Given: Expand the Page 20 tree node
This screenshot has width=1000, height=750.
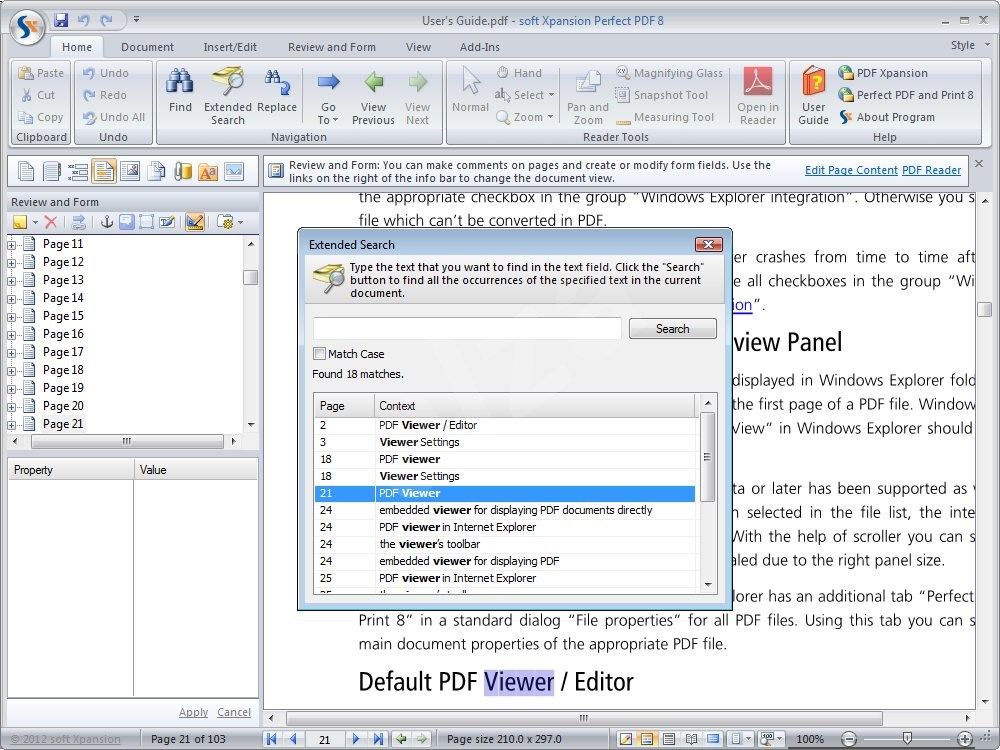Looking at the screenshot, I should 11,406.
